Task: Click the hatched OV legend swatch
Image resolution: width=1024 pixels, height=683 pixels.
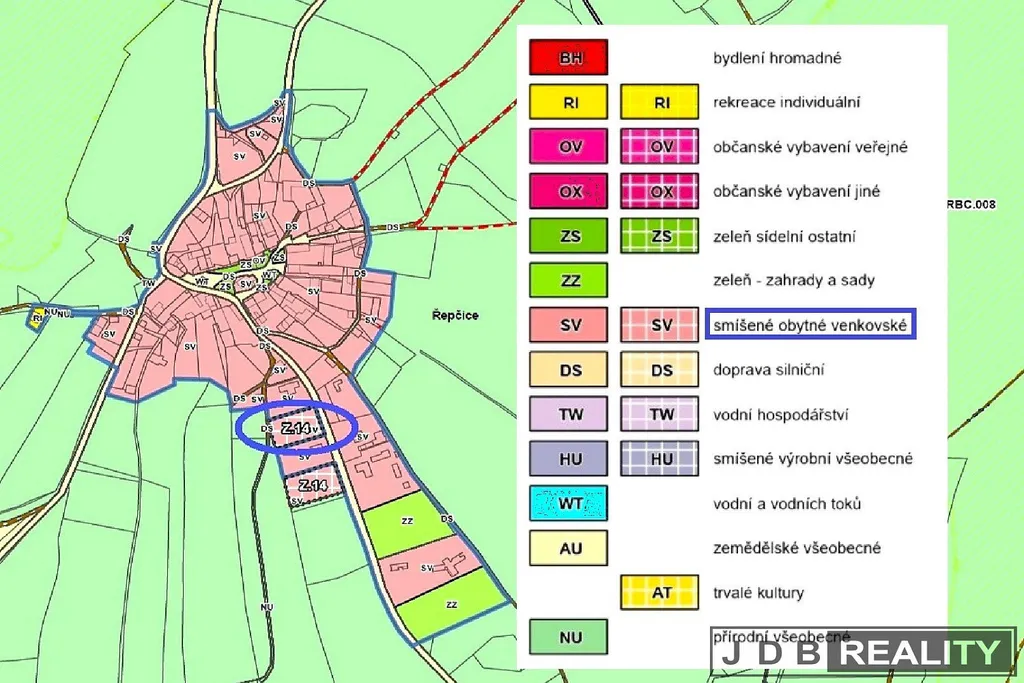Action: pyautogui.click(x=661, y=147)
